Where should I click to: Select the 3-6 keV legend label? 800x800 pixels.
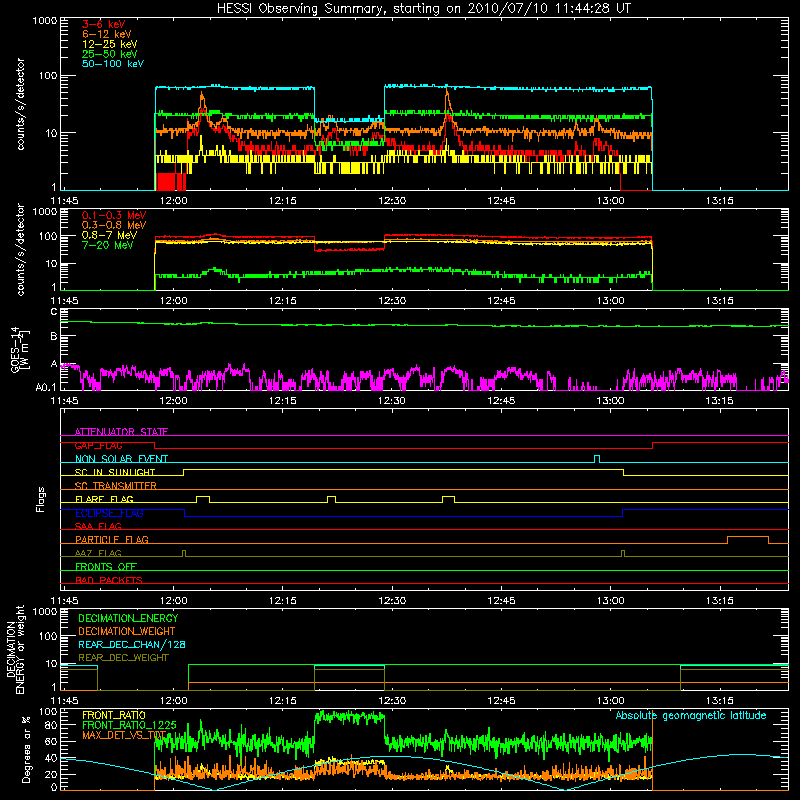103,24
